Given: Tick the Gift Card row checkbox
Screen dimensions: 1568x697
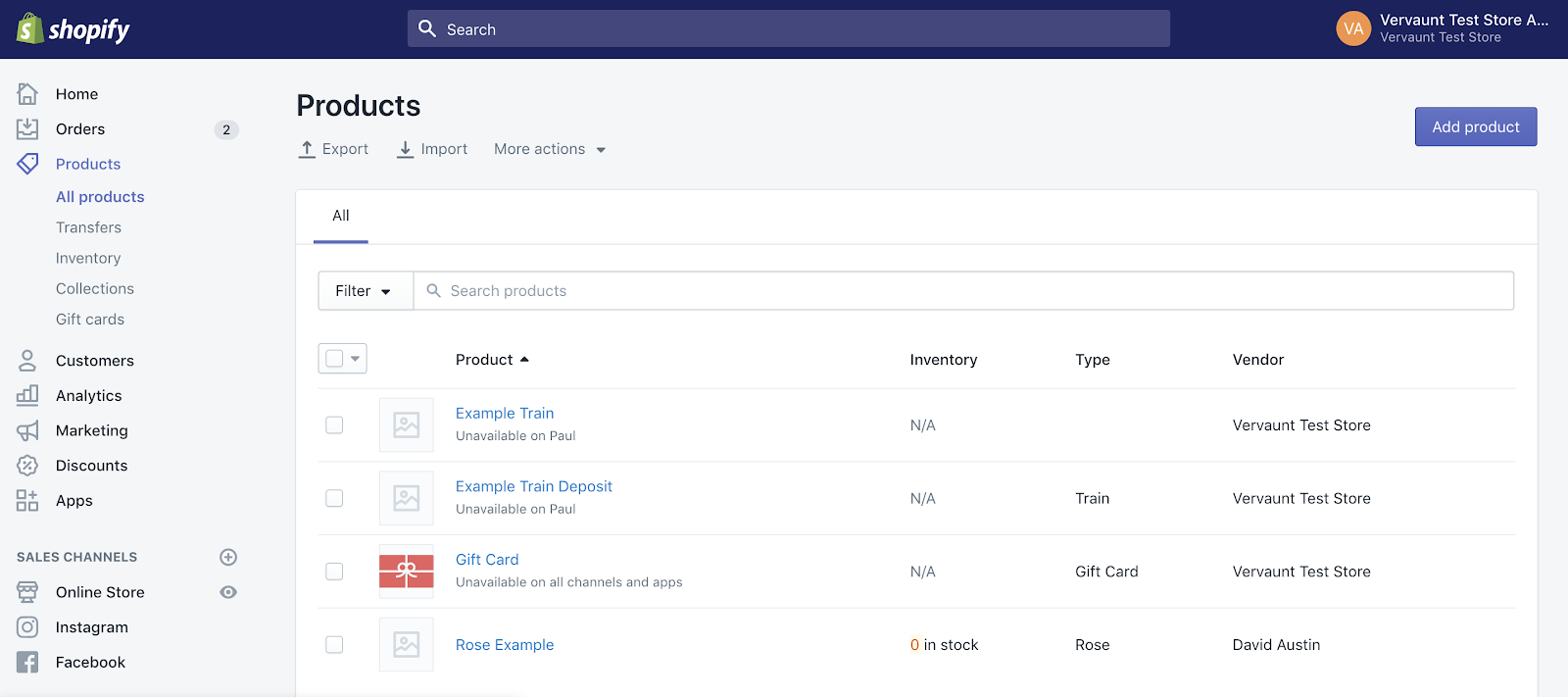Looking at the screenshot, I should click(x=334, y=572).
